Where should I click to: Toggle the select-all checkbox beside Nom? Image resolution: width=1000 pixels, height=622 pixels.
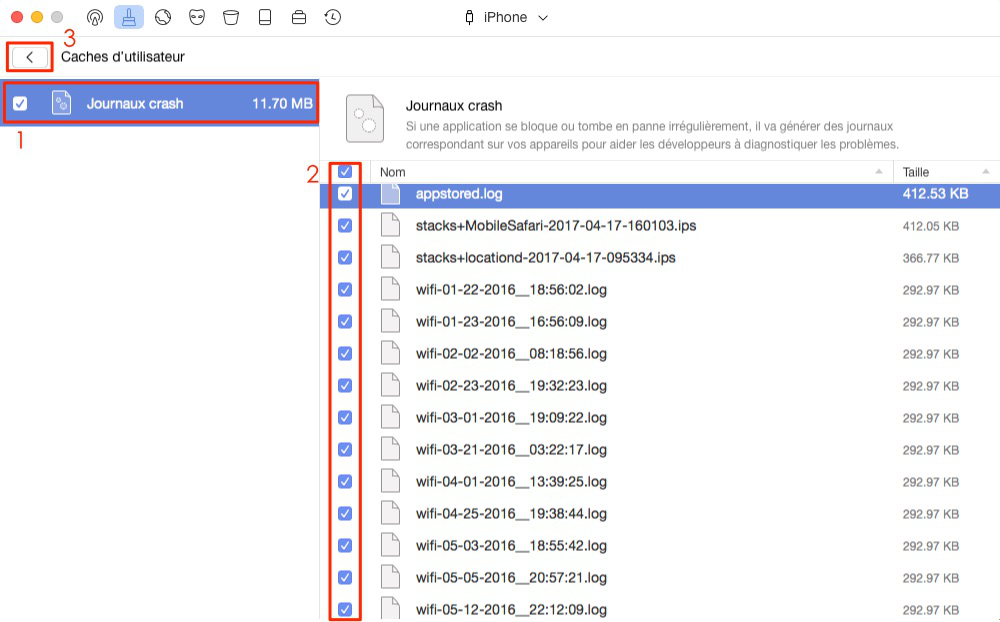point(345,172)
